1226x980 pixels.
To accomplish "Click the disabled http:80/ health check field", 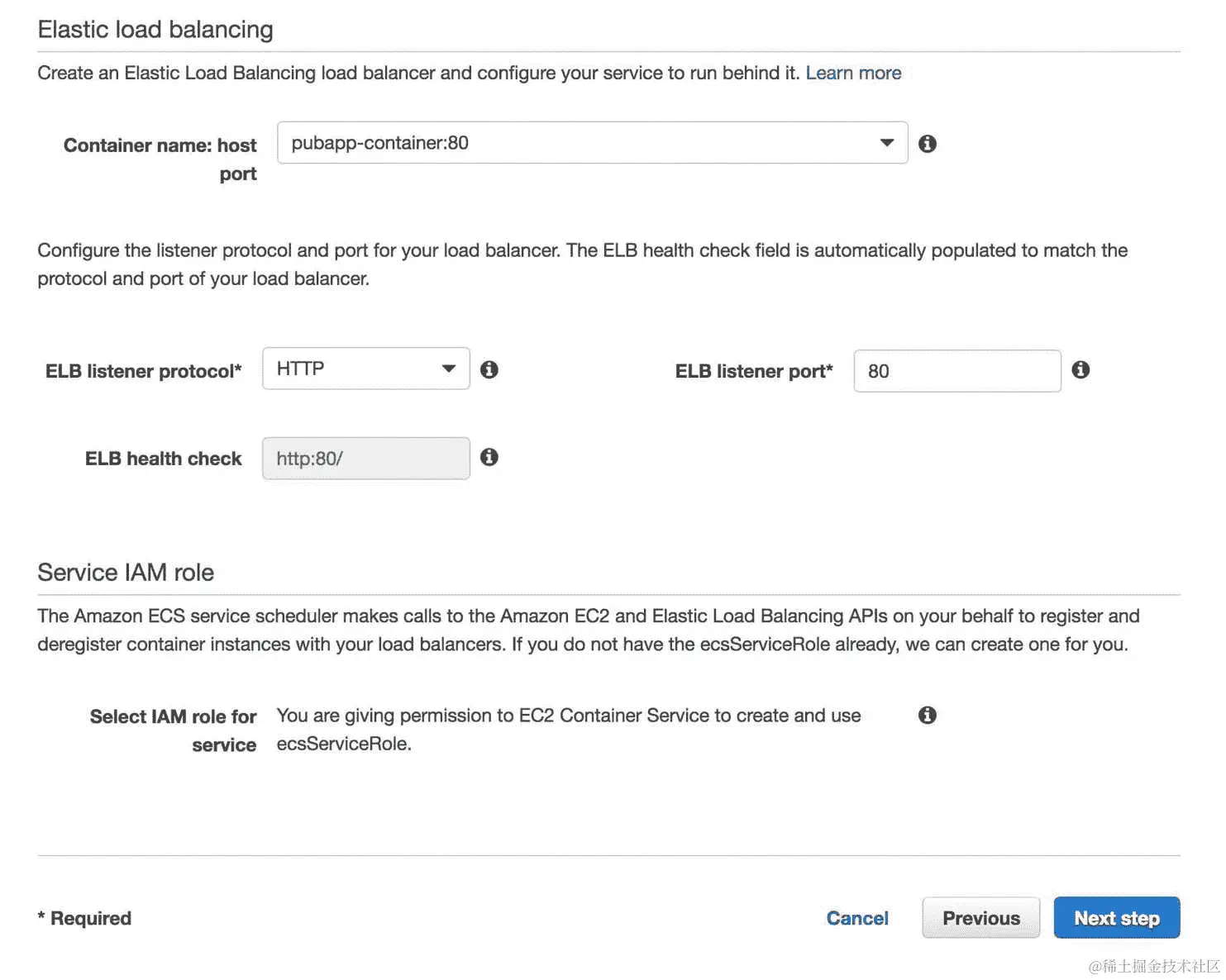I will (365, 459).
